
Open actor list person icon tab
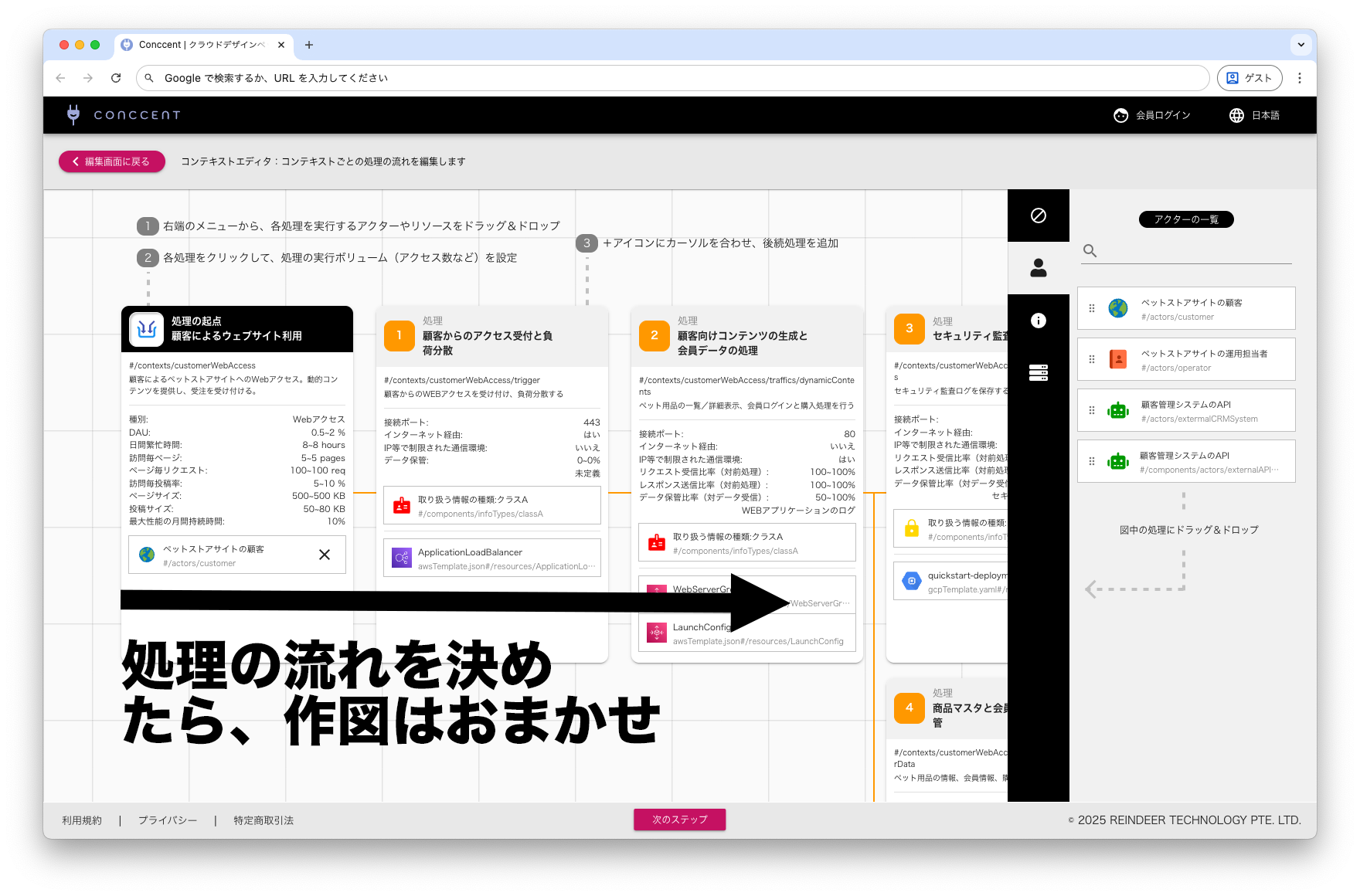pos(1039,268)
